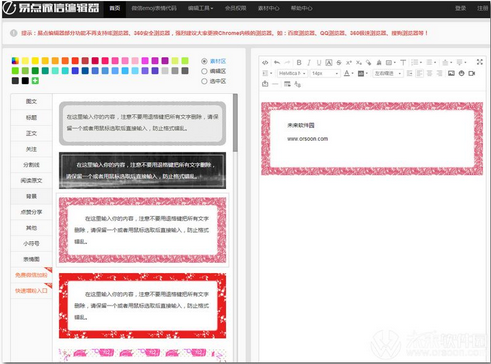Toggle strikethrough formatting
Screen dimensions: 491x364
pyautogui.click(x=339, y=62)
